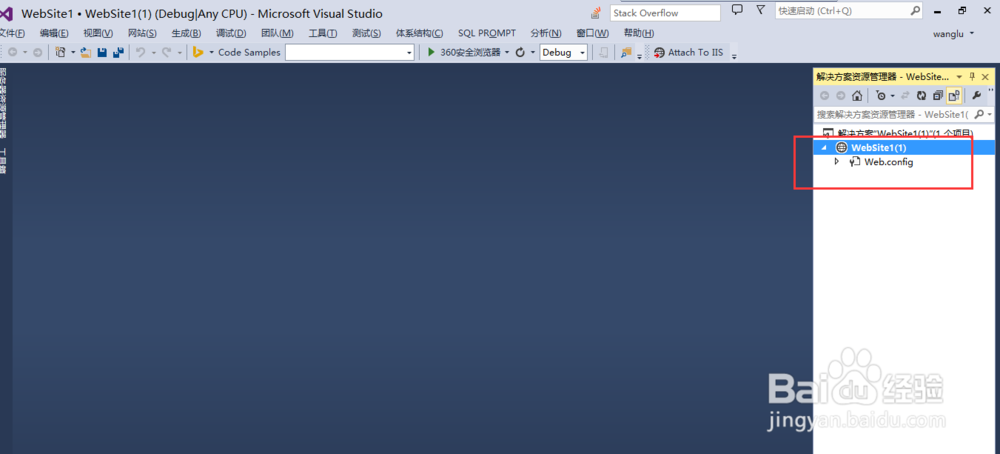The width and height of the screenshot is (1000, 454).
Task: Open the 体系结构(C) menu
Action: (420, 33)
